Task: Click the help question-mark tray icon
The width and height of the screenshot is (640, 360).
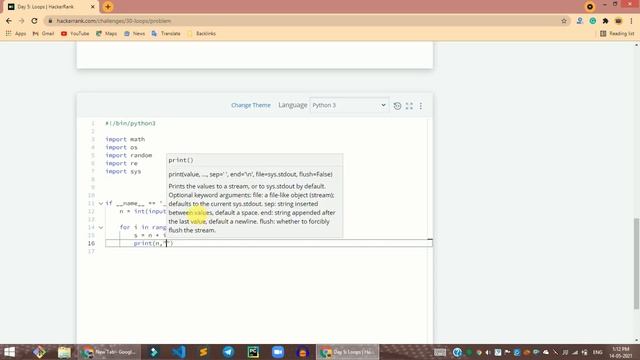Action: (x=457, y=352)
